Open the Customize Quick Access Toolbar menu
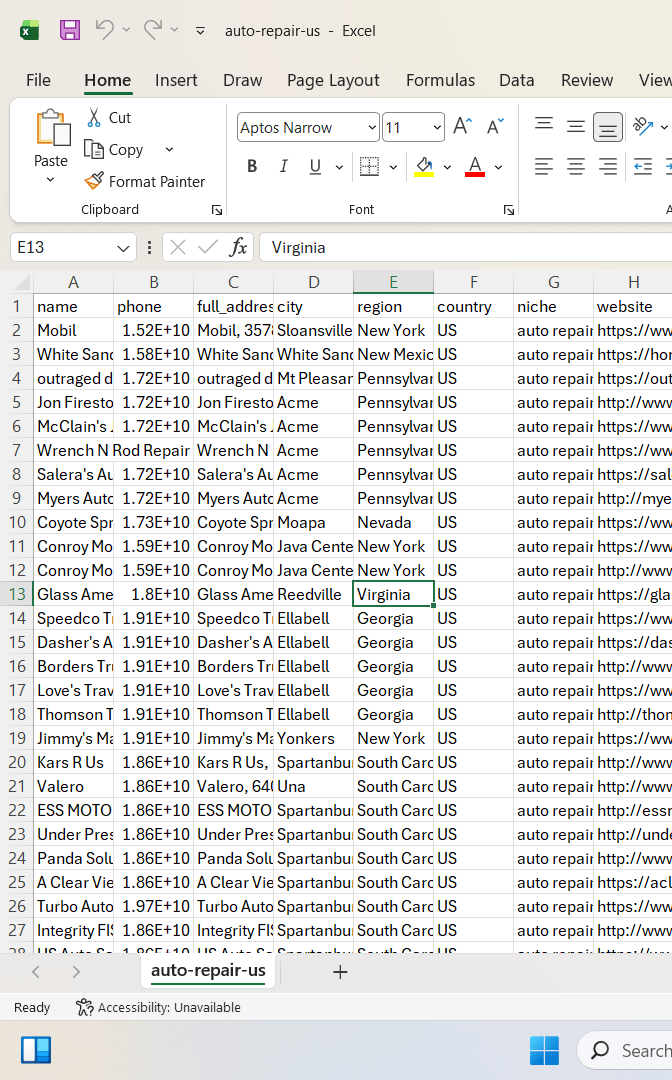Image resolution: width=672 pixels, height=1080 pixels. pos(200,30)
